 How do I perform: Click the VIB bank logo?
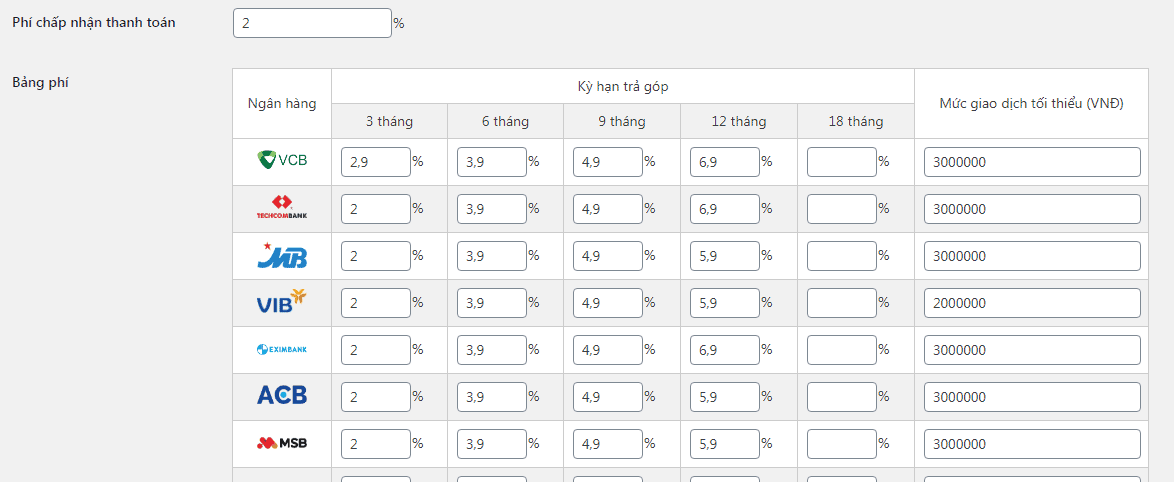tap(282, 302)
